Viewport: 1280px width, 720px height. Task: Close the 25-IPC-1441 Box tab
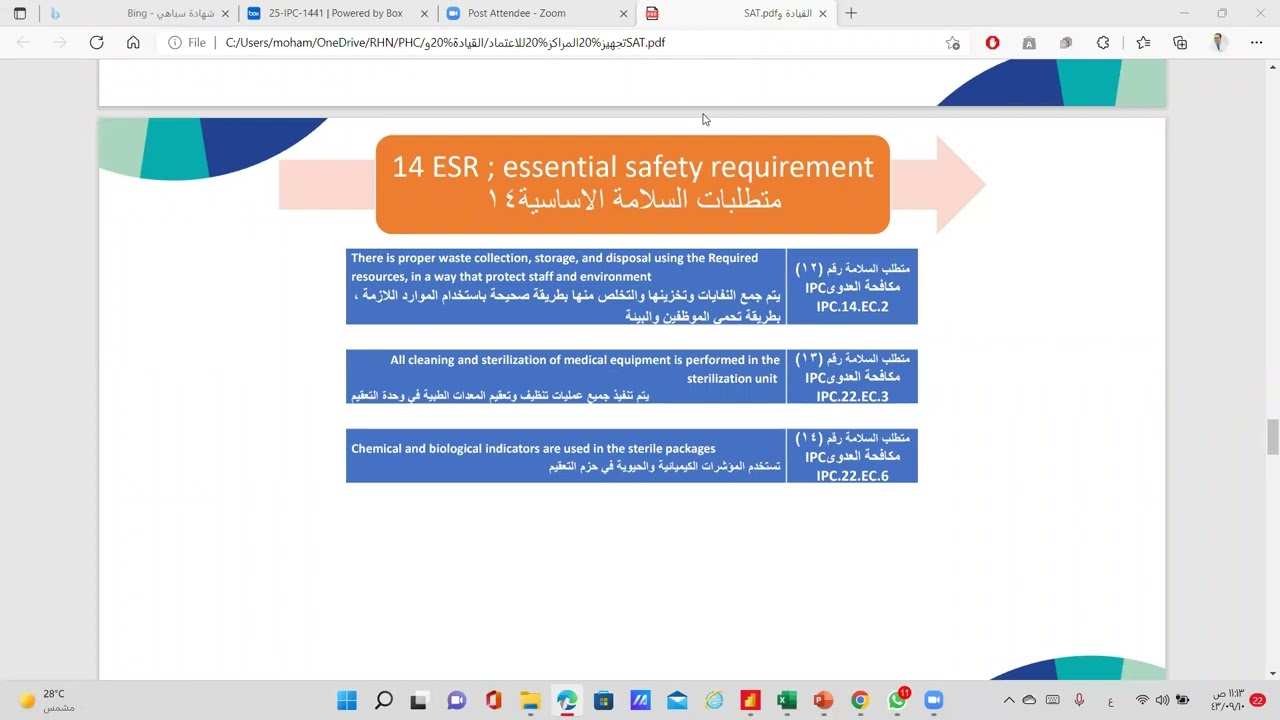[425, 14]
